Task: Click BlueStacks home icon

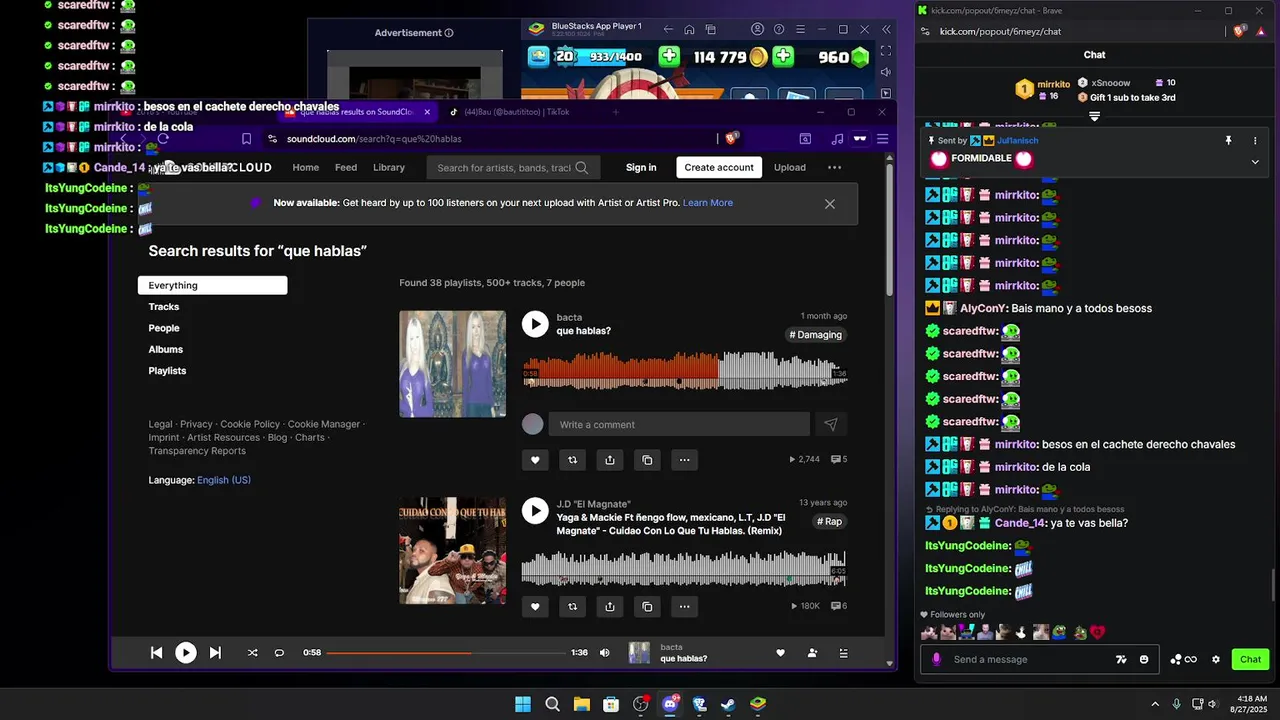Action: (689, 30)
